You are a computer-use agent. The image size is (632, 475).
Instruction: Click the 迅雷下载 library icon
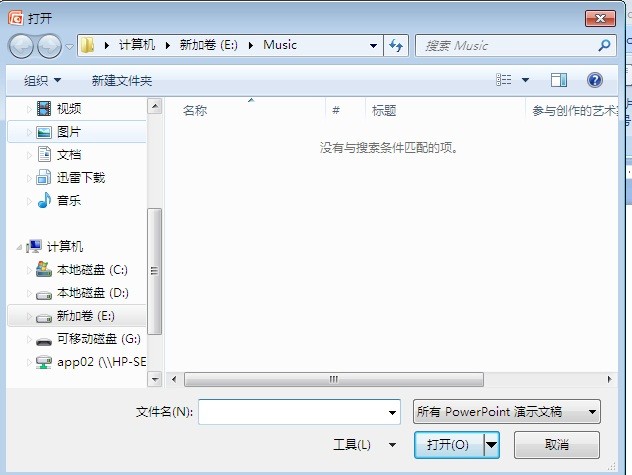[44, 177]
